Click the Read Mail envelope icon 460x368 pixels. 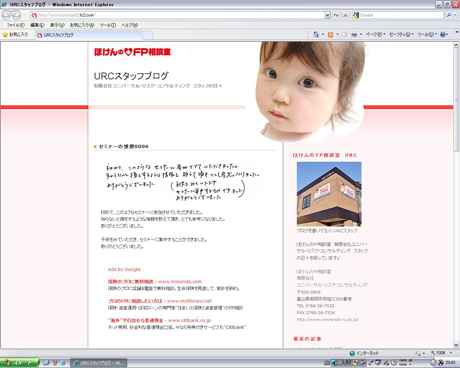point(344,34)
